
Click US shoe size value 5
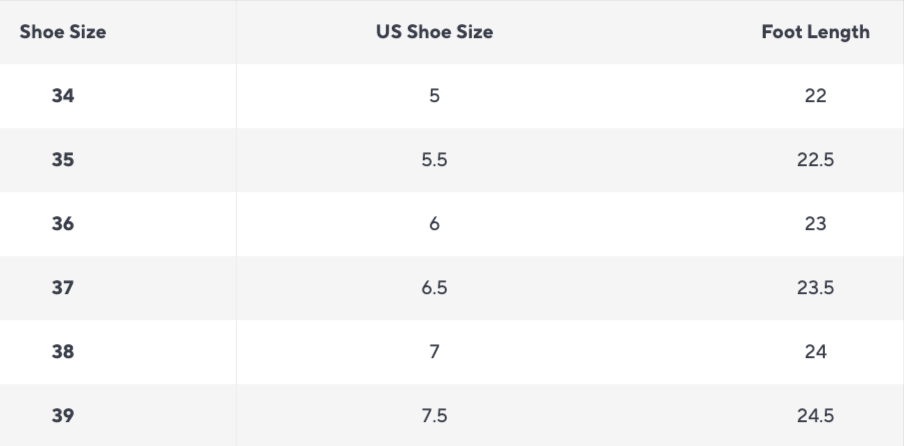coord(434,96)
